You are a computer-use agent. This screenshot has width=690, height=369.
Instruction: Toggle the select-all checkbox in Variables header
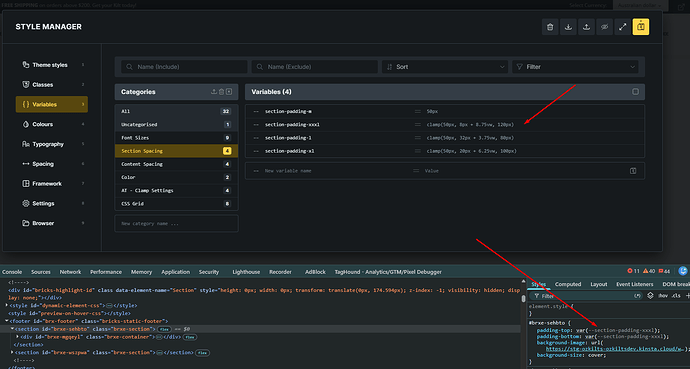[635, 92]
